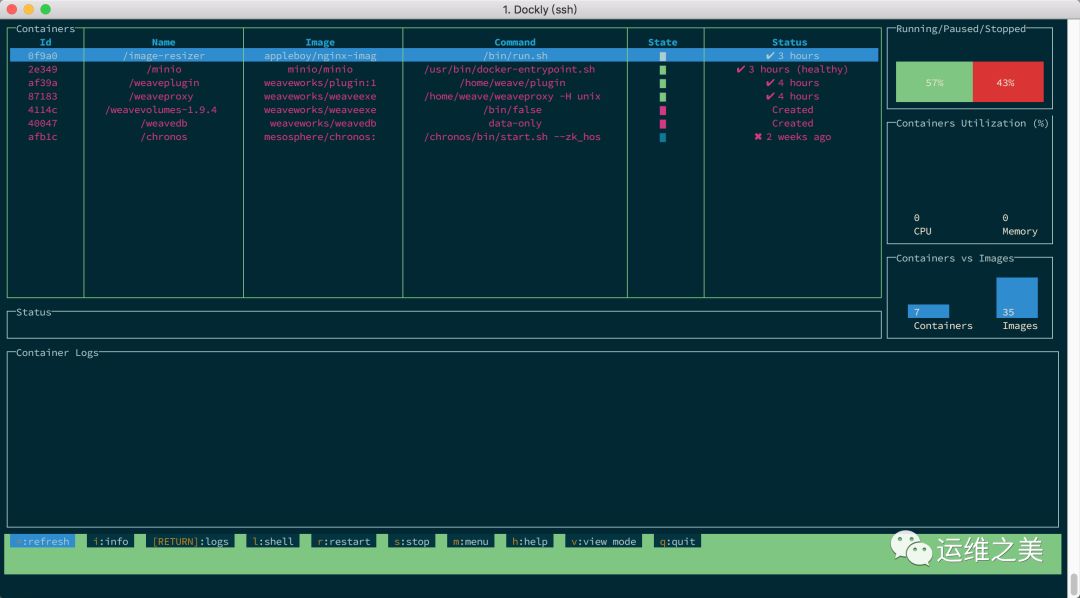Click the red X status on chronos row

point(758,136)
